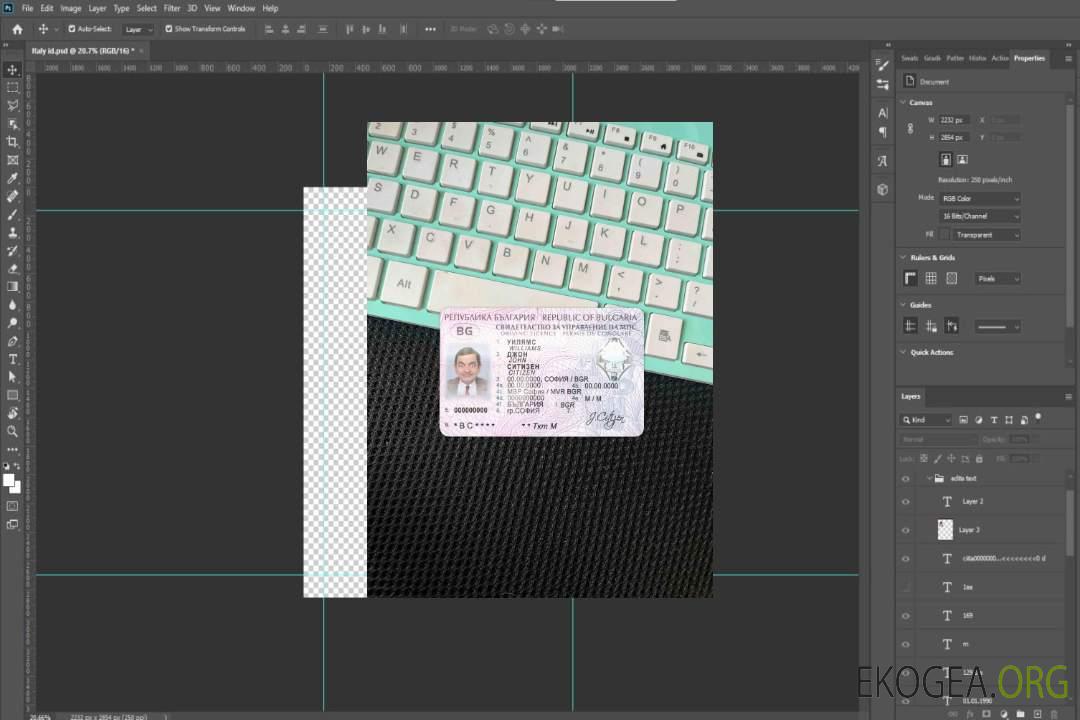Collapse the Quick Actions section

coord(903,352)
